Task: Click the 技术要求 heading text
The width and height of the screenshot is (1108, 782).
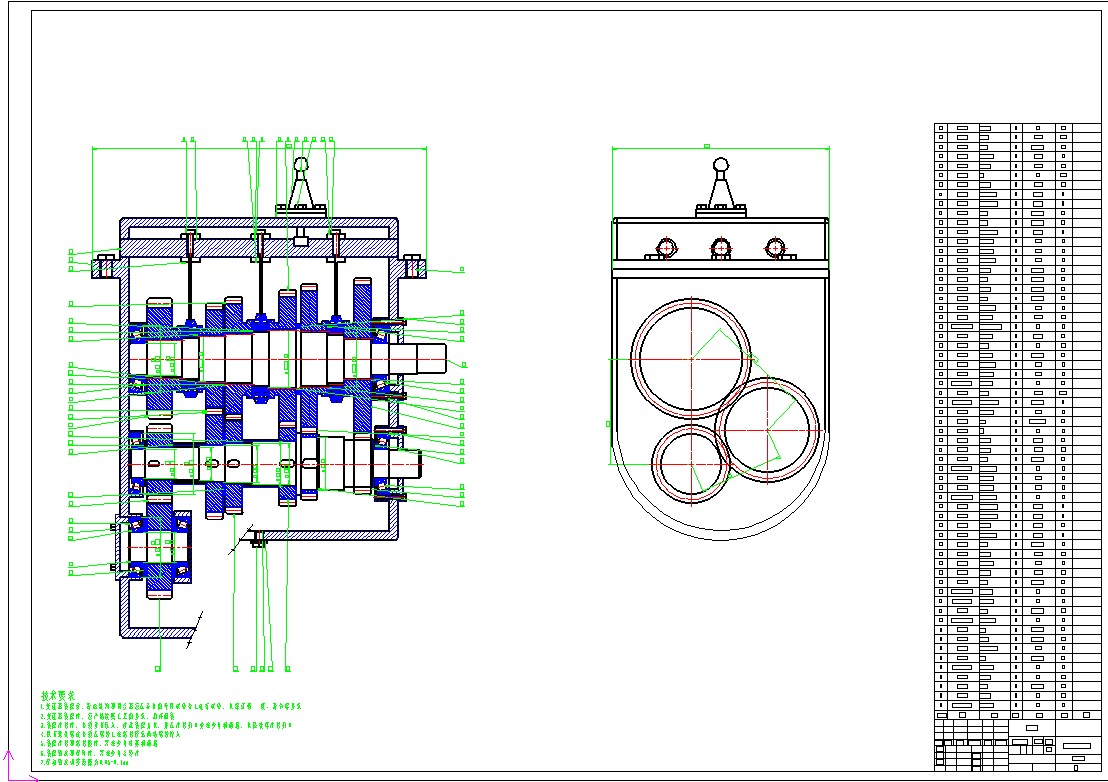Action: (x=59, y=695)
